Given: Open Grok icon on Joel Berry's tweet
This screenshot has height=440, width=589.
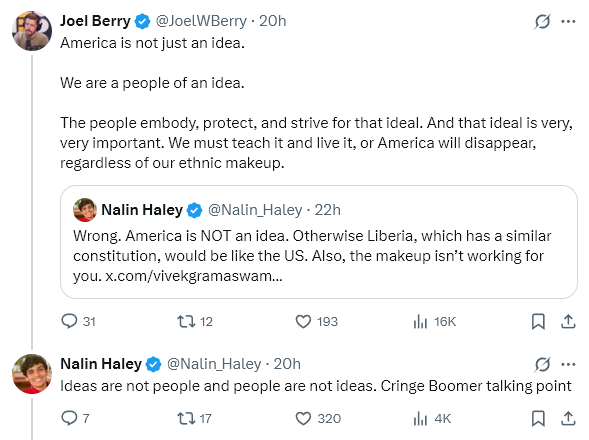Looking at the screenshot, I should 542,21.
